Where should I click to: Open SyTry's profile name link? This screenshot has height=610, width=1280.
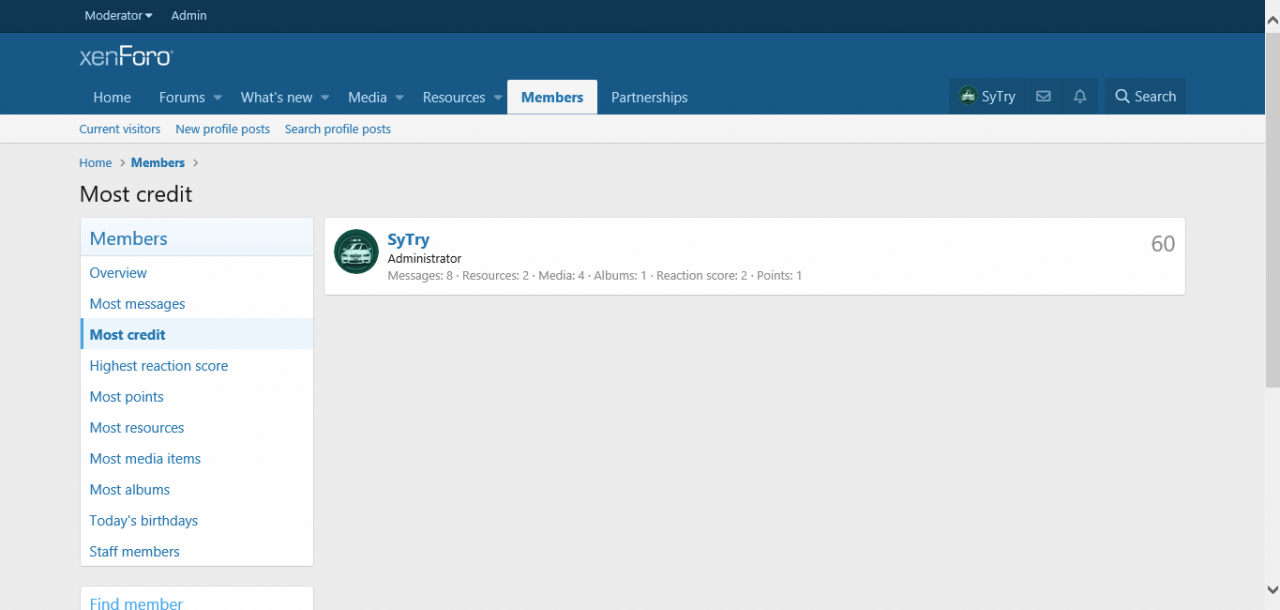click(x=408, y=240)
